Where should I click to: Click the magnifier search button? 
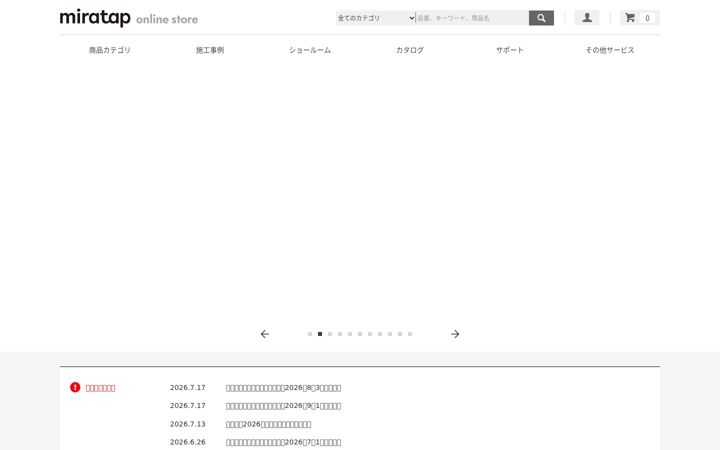pyautogui.click(x=541, y=18)
